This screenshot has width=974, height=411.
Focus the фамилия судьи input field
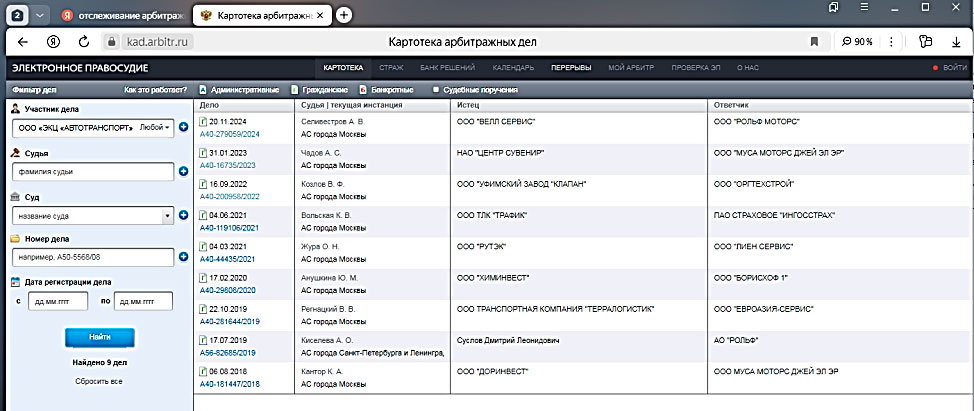tap(93, 172)
